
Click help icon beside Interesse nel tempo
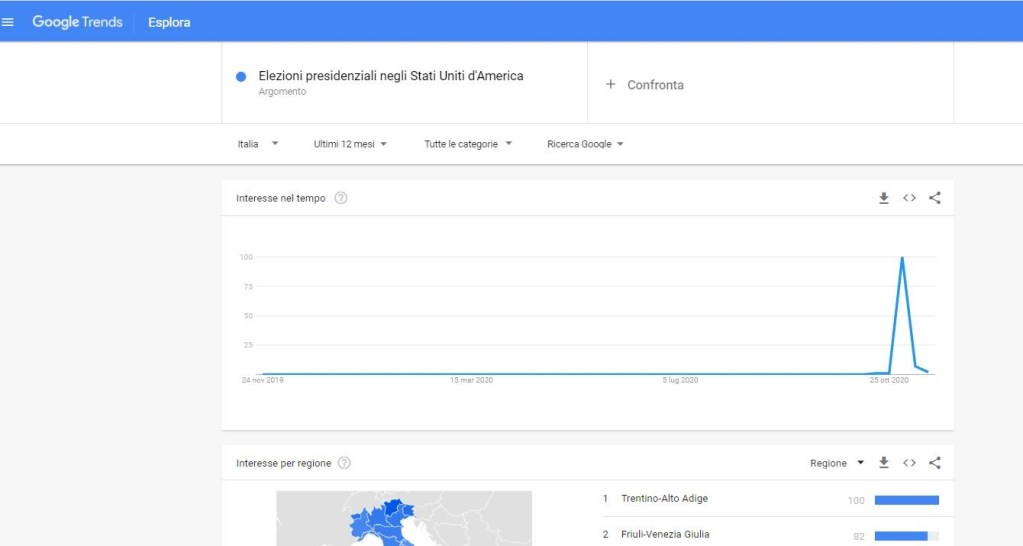tap(341, 198)
